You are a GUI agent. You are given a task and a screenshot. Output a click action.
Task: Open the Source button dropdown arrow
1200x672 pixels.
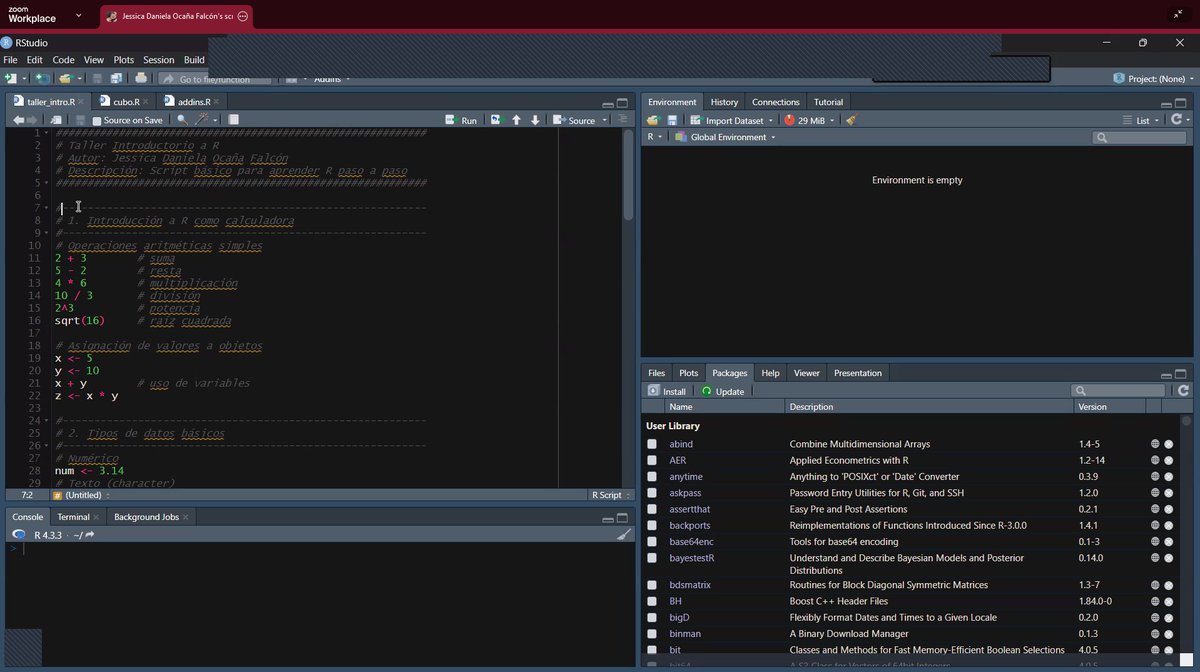[x=603, y=120]
